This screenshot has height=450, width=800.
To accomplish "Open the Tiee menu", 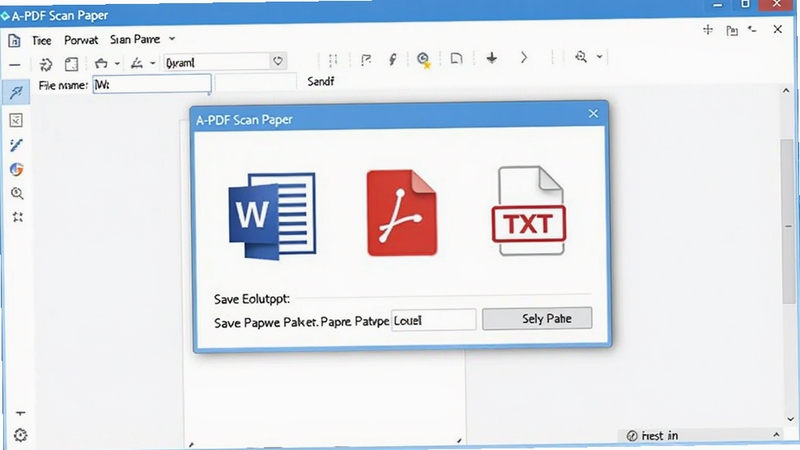I will [x=41, y=40].
